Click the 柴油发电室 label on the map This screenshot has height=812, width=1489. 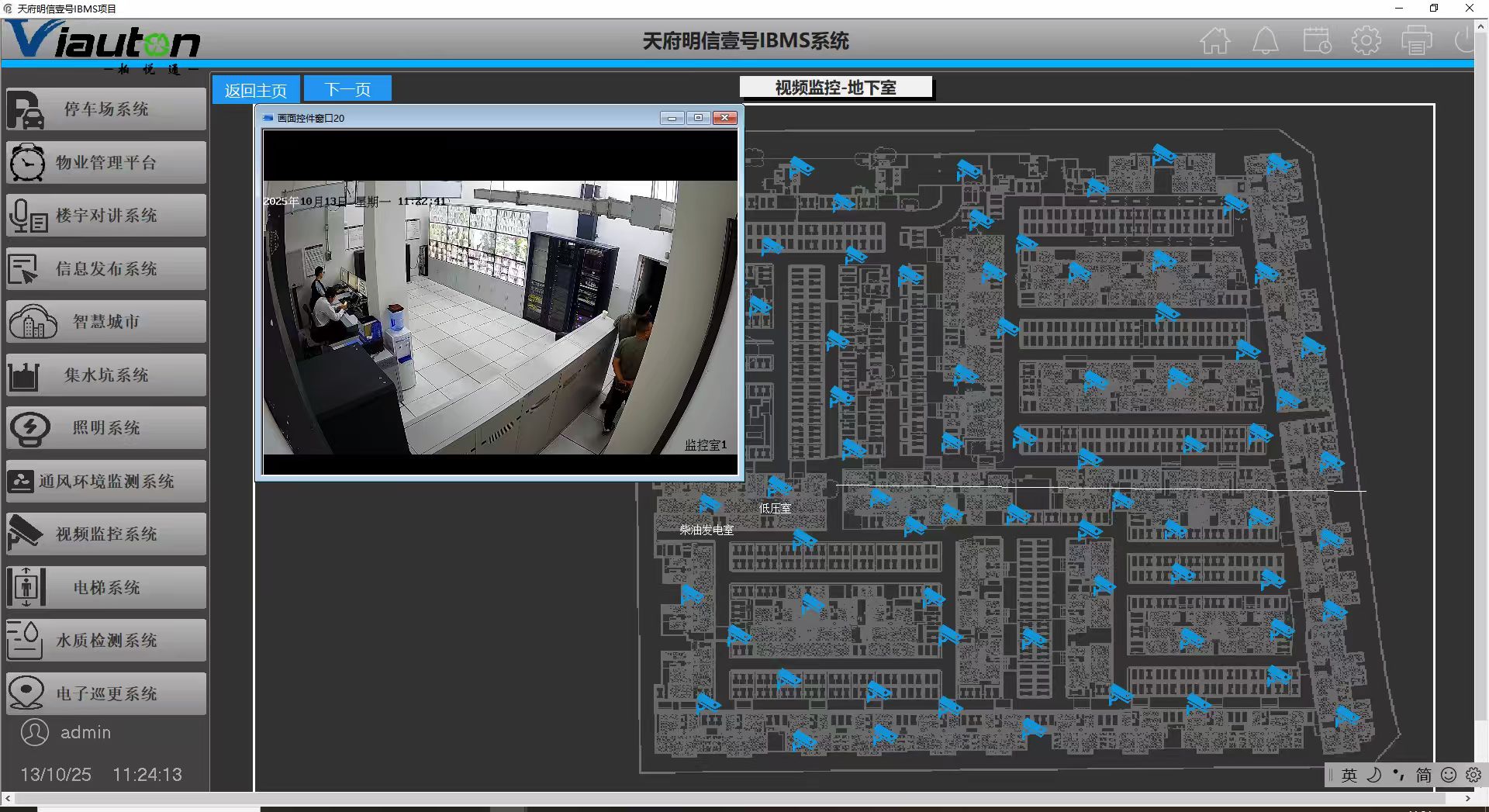[x=706, y=530]
